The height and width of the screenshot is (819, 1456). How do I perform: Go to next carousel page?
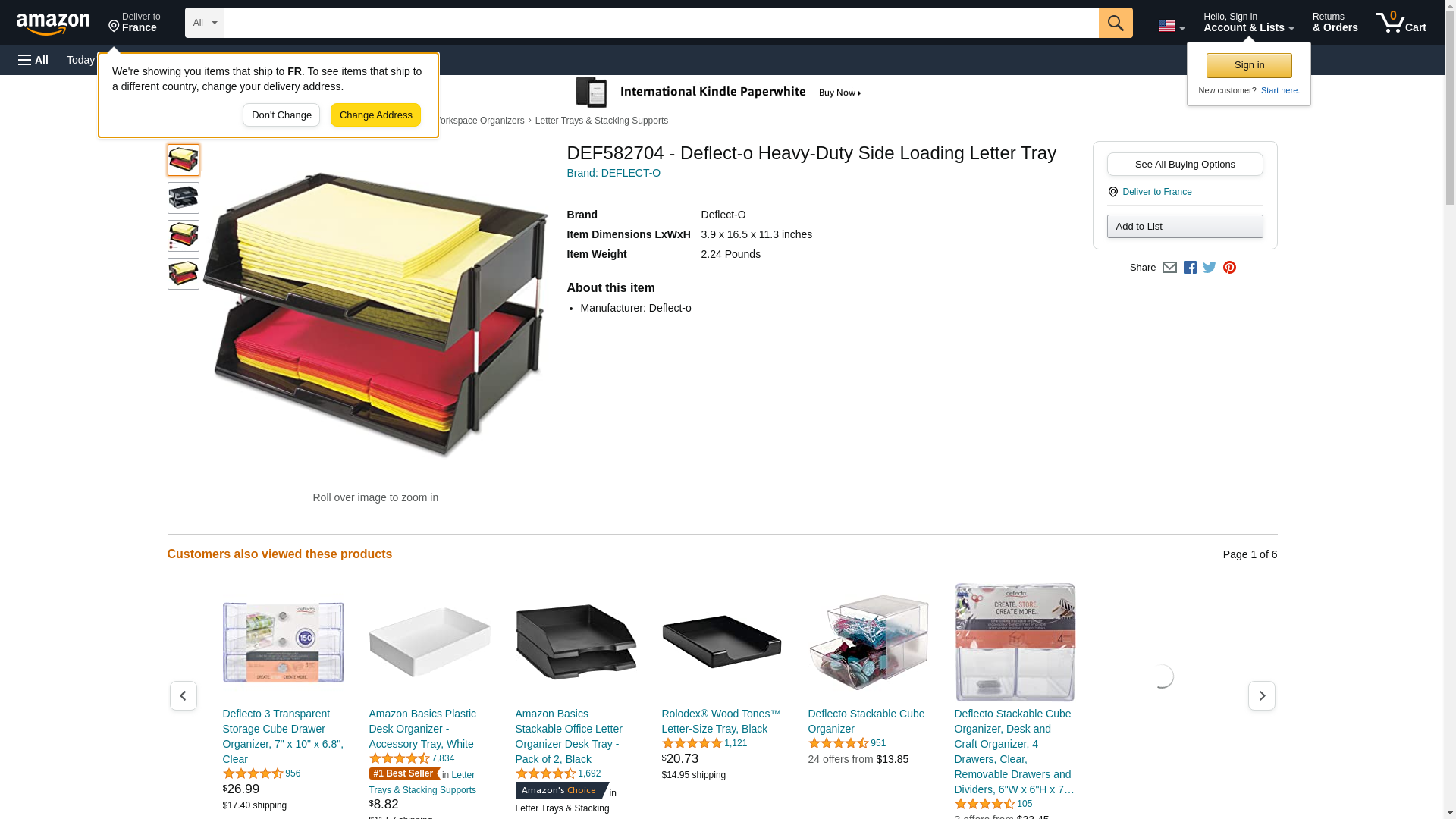(1262, 695)
